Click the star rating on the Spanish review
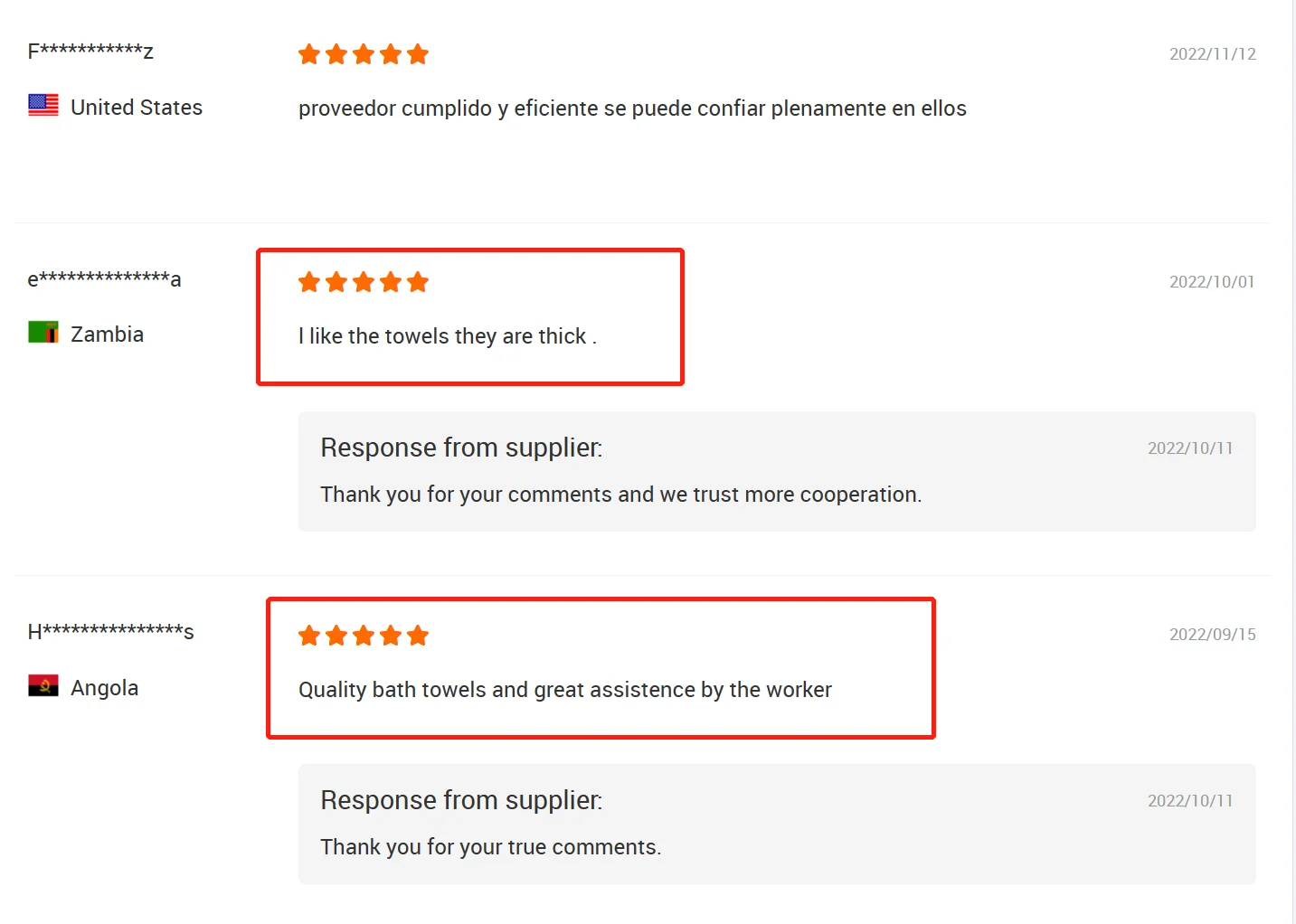The height and width of the screenshot is (924, 1296). point(364,55)
